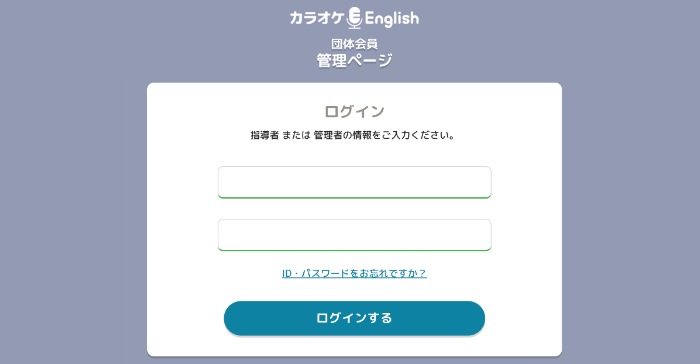Submit the form with the teal login button
Screen dimensions: 700x364
pos(354,318)
